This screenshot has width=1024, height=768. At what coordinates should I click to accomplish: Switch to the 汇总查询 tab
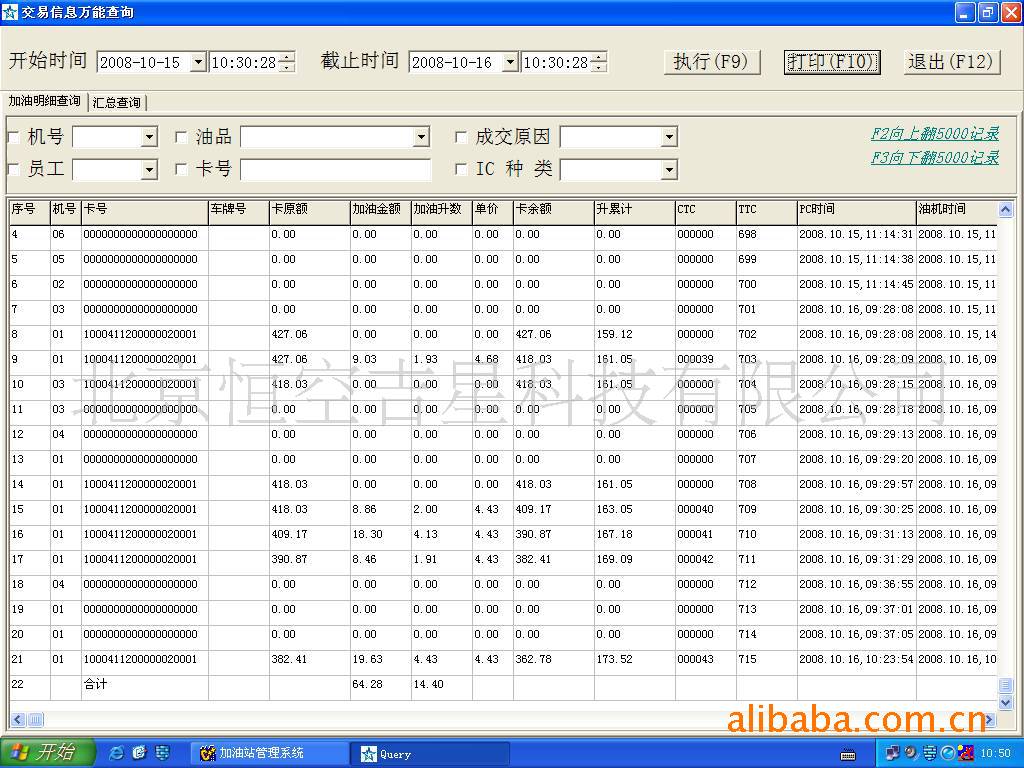117,103
